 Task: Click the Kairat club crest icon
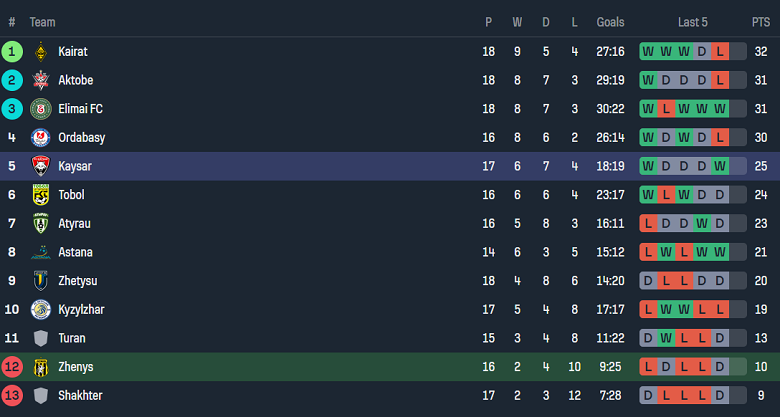click(41, 51)
